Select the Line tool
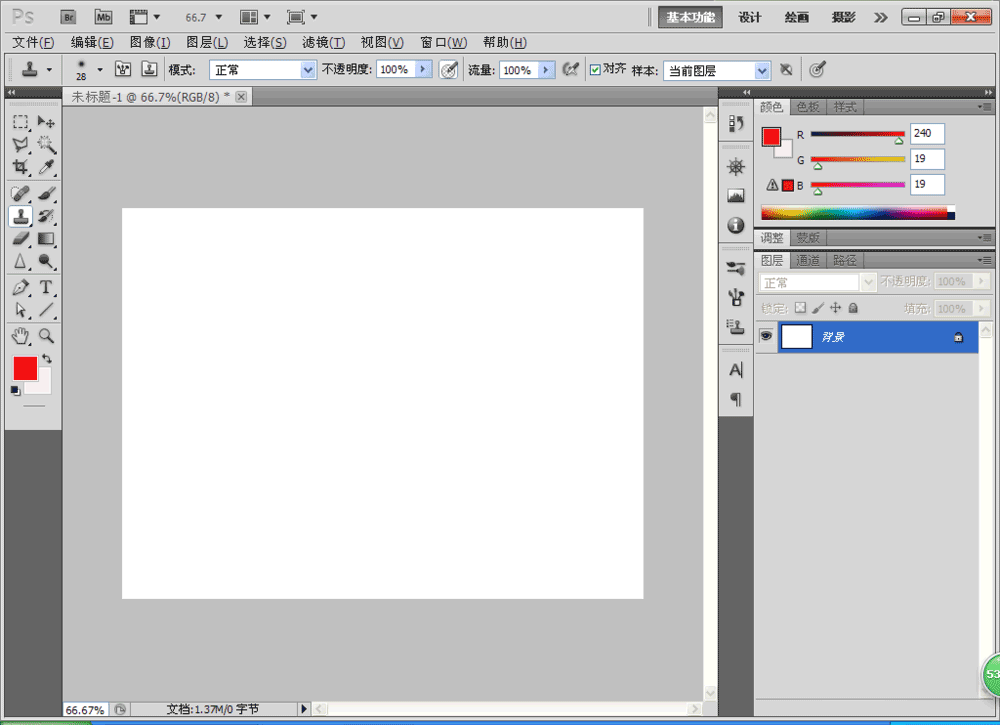Screen dimensions: 1000x725 point(46,311)
